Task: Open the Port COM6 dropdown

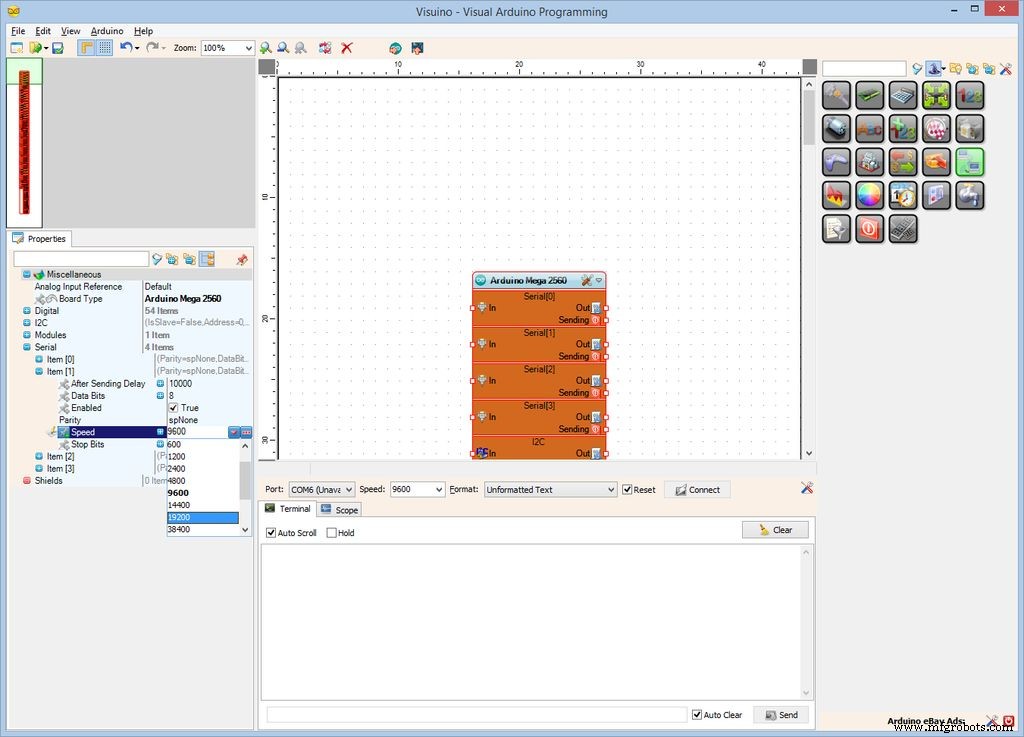Action: pyautogui.click(x=321, y=490)
